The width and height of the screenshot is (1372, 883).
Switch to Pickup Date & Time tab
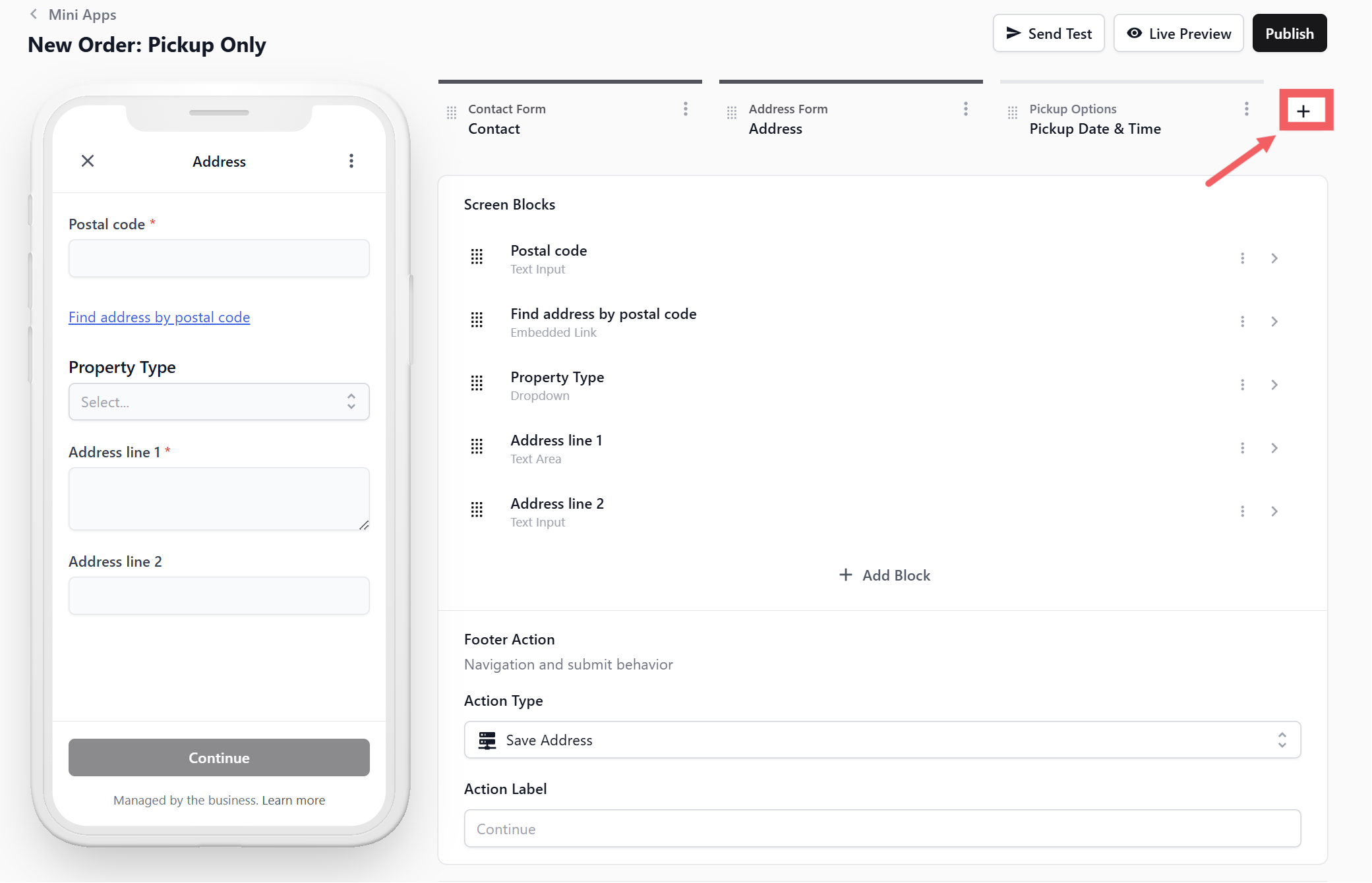coord(1094,119)
